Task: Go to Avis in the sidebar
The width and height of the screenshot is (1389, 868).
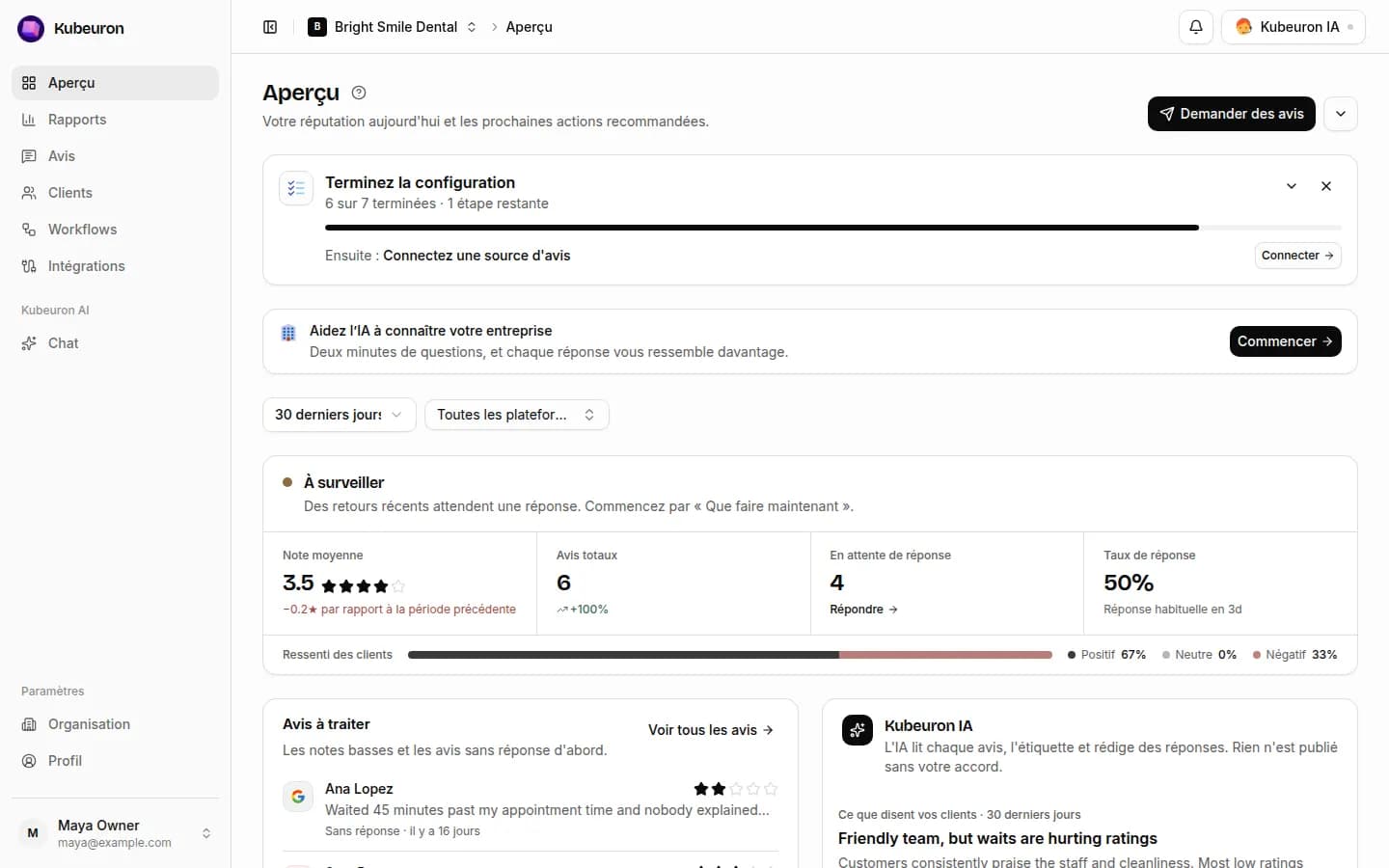Action: coord(115,156)
